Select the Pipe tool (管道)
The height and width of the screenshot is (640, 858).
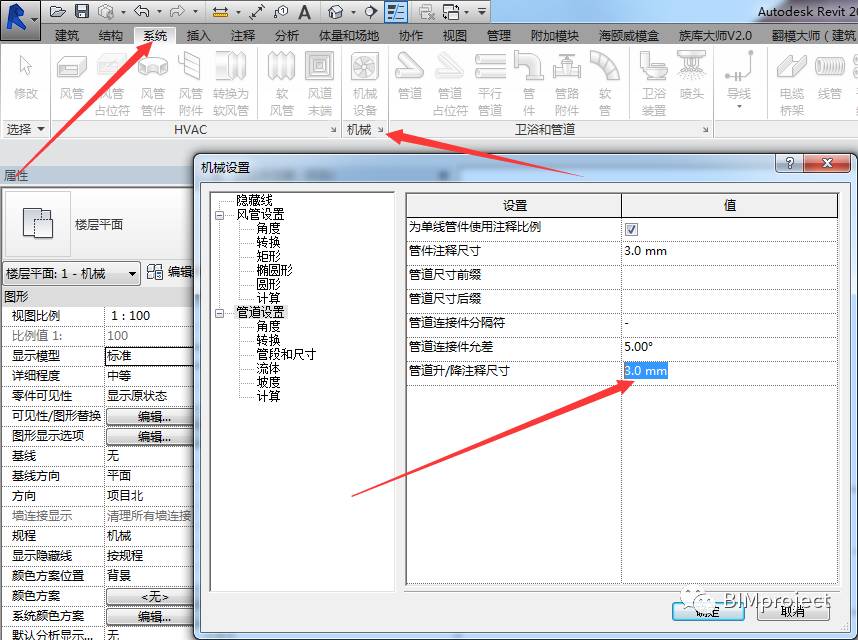(409, 77)
